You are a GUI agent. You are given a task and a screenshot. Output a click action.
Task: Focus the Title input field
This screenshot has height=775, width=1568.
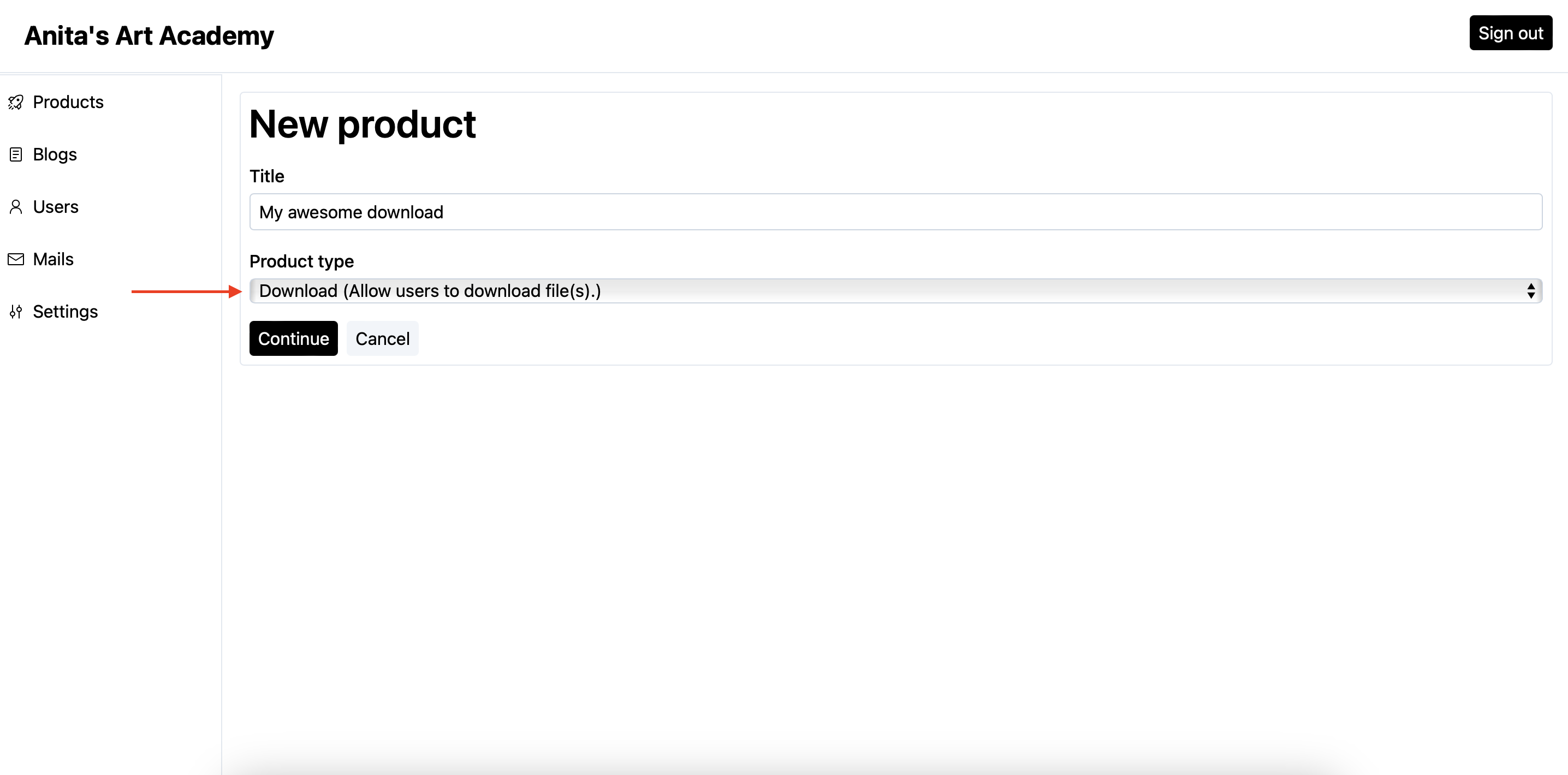click(895, 212)
